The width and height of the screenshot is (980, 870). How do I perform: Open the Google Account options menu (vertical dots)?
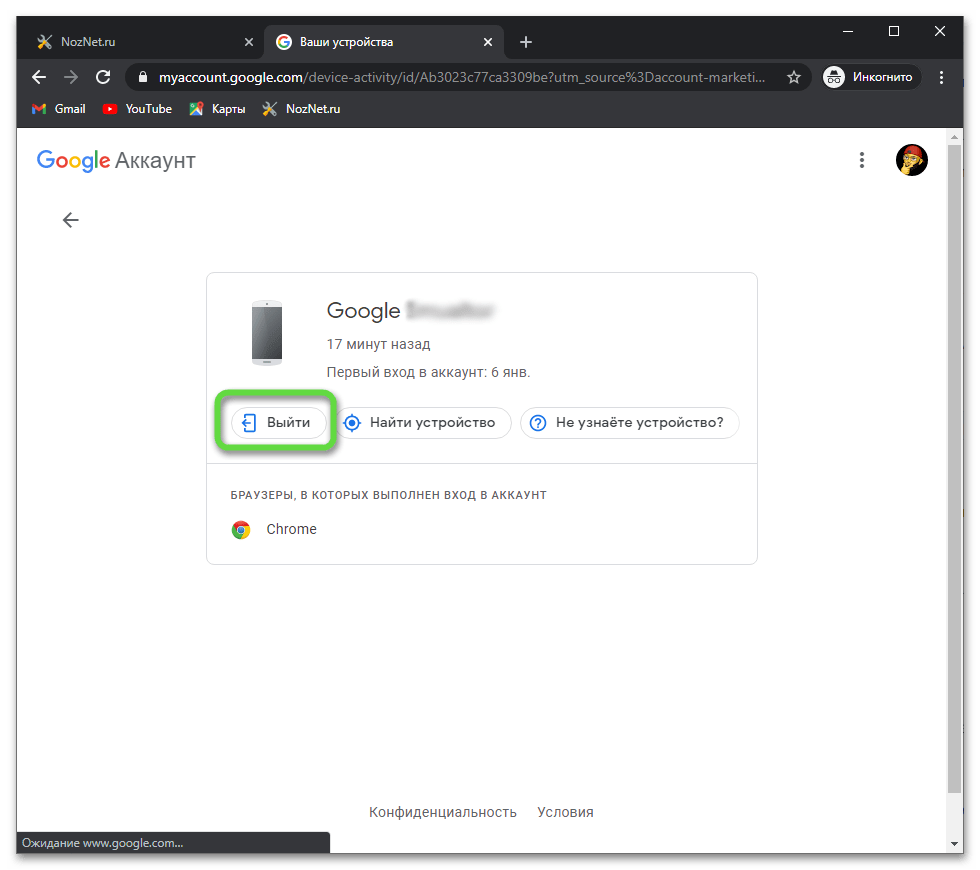pyautogui.click(x=862, y=160)
